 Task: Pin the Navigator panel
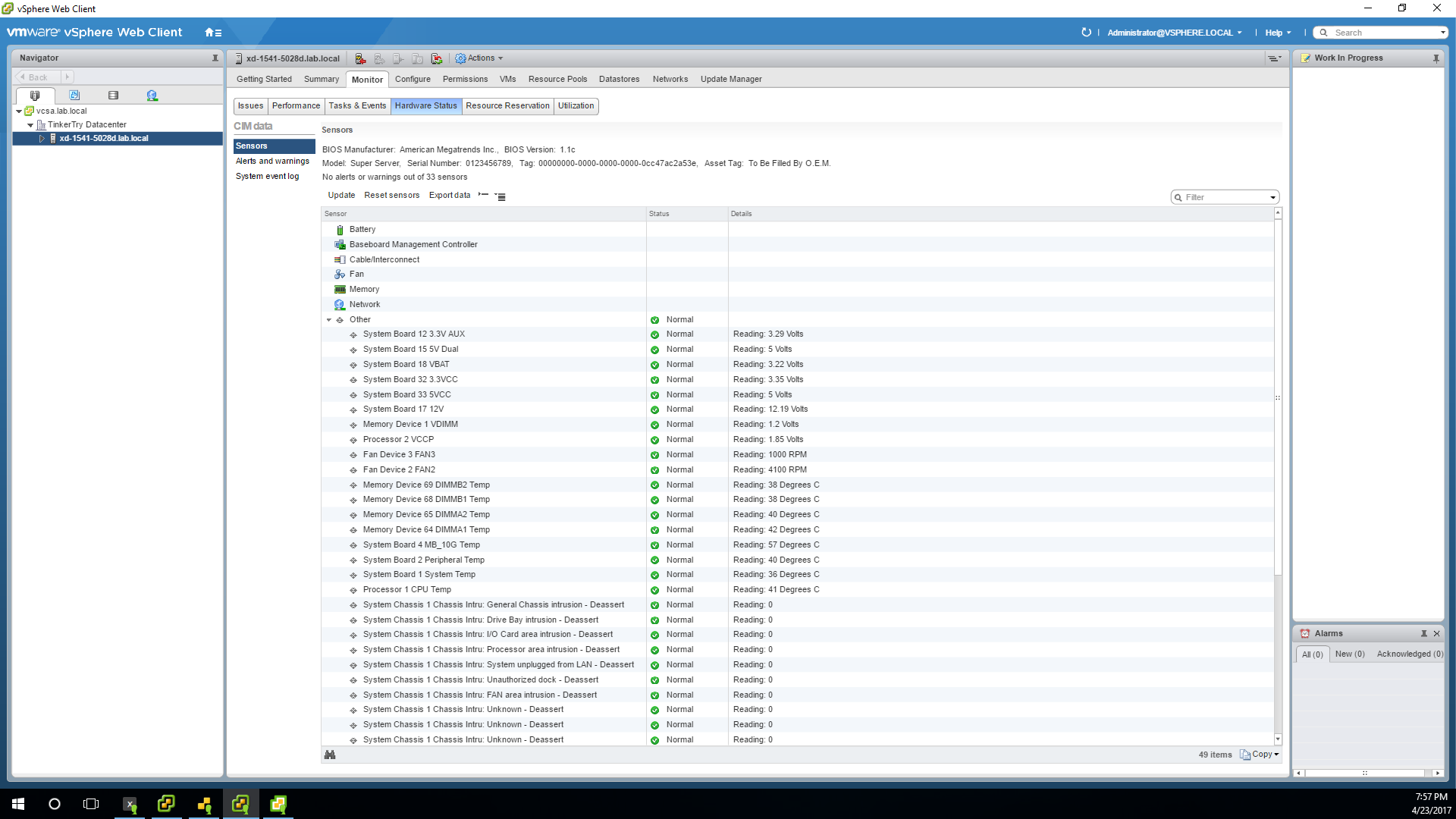215,58
